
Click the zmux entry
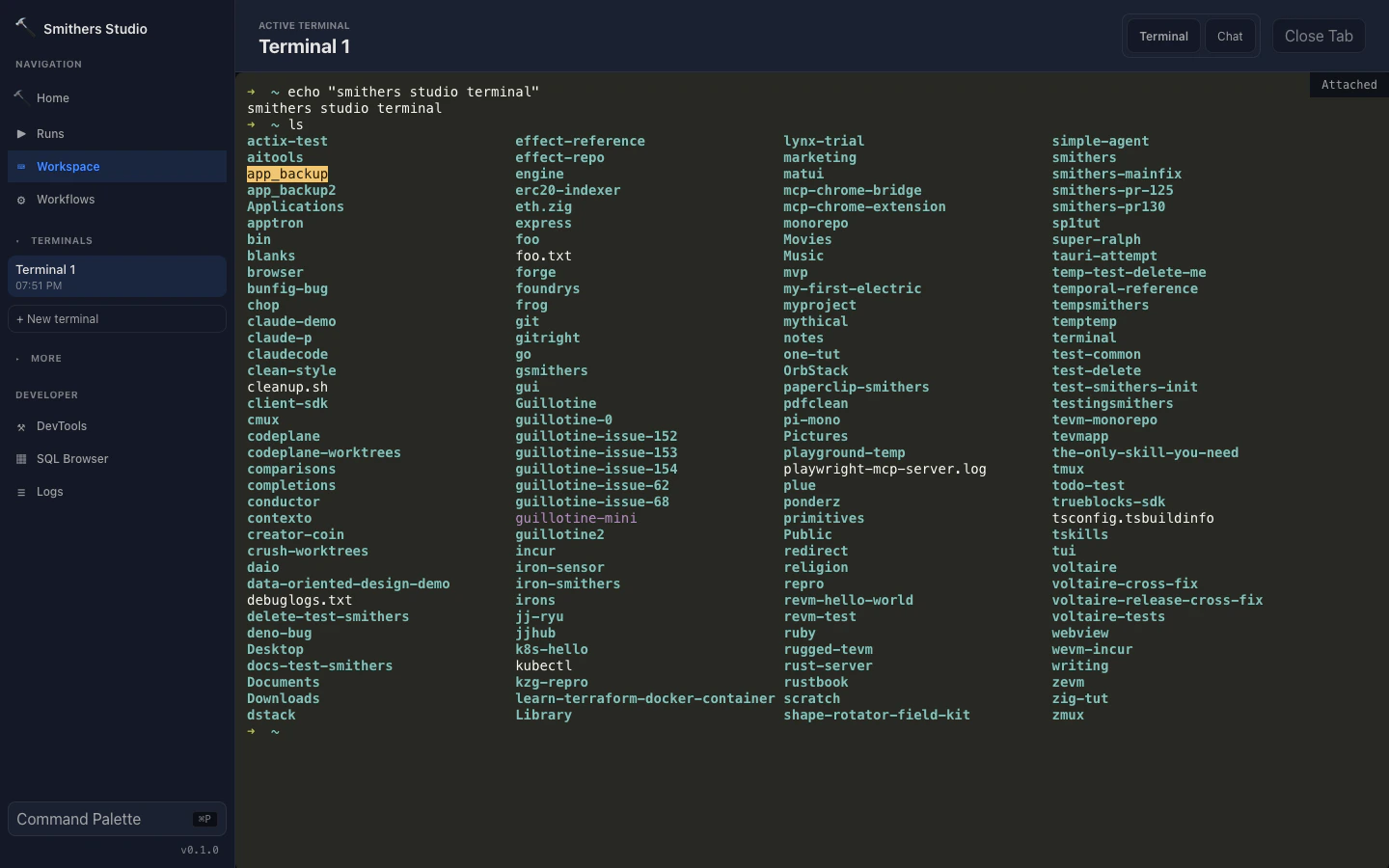coord(1068,715)
